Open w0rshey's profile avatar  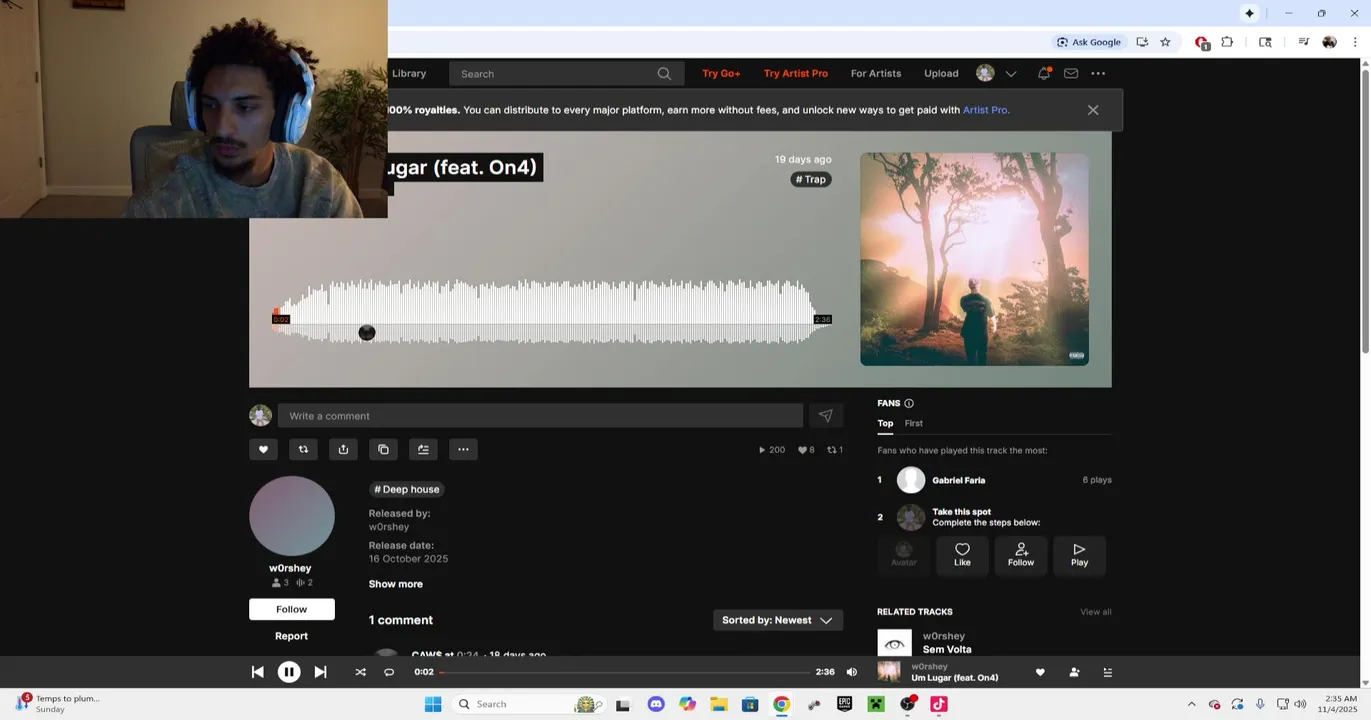[x=292, y=516]
